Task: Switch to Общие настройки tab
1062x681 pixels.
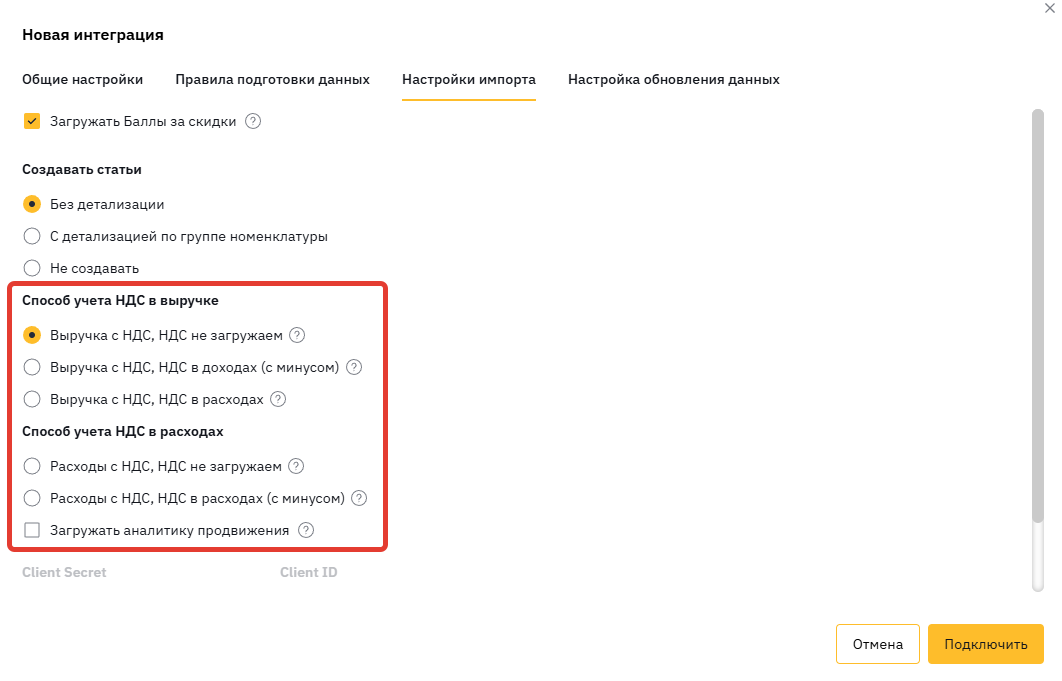Action: coord(83,79)
